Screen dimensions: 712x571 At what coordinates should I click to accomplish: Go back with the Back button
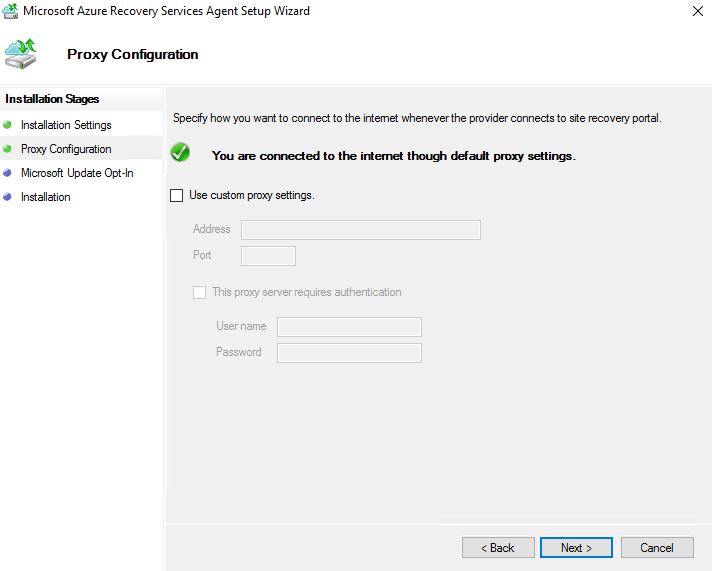498,547
